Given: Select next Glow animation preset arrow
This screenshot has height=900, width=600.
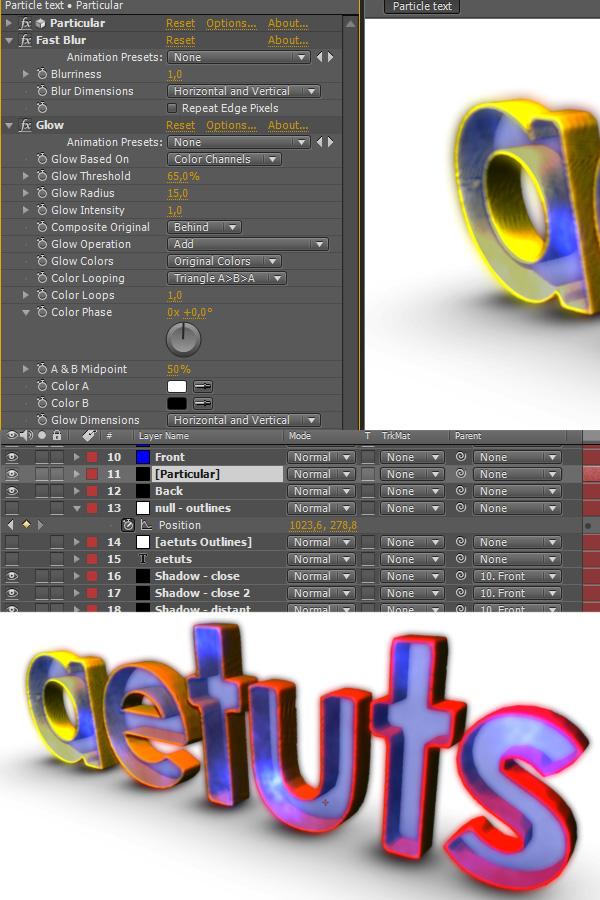Looking at the screenshot, I should (x=331, y=142).
